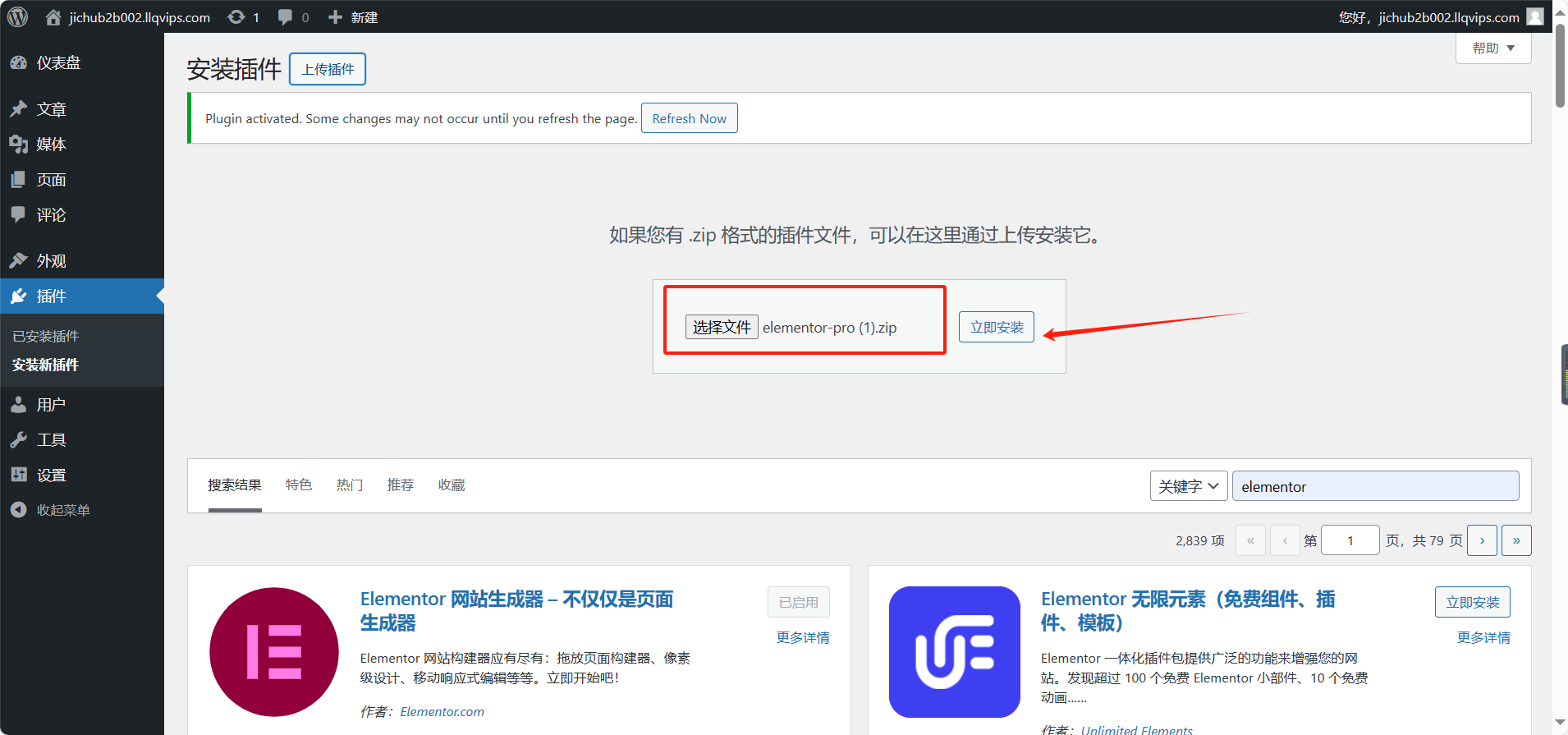Click the plus icon for 新建

tap(335, 16)
